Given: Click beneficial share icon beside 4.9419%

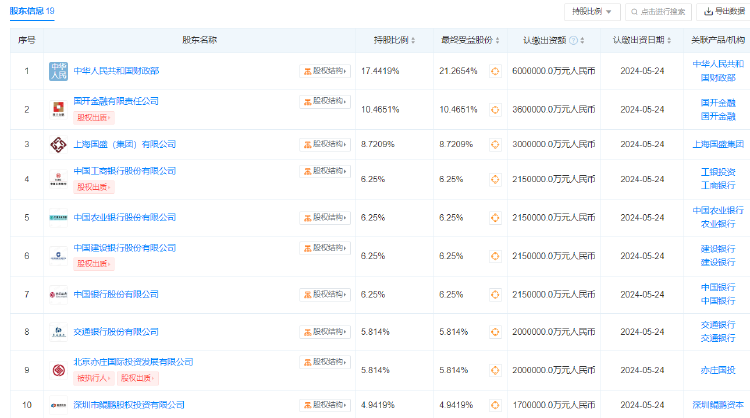Looking at the screenshot, I should tap(495, 405).
